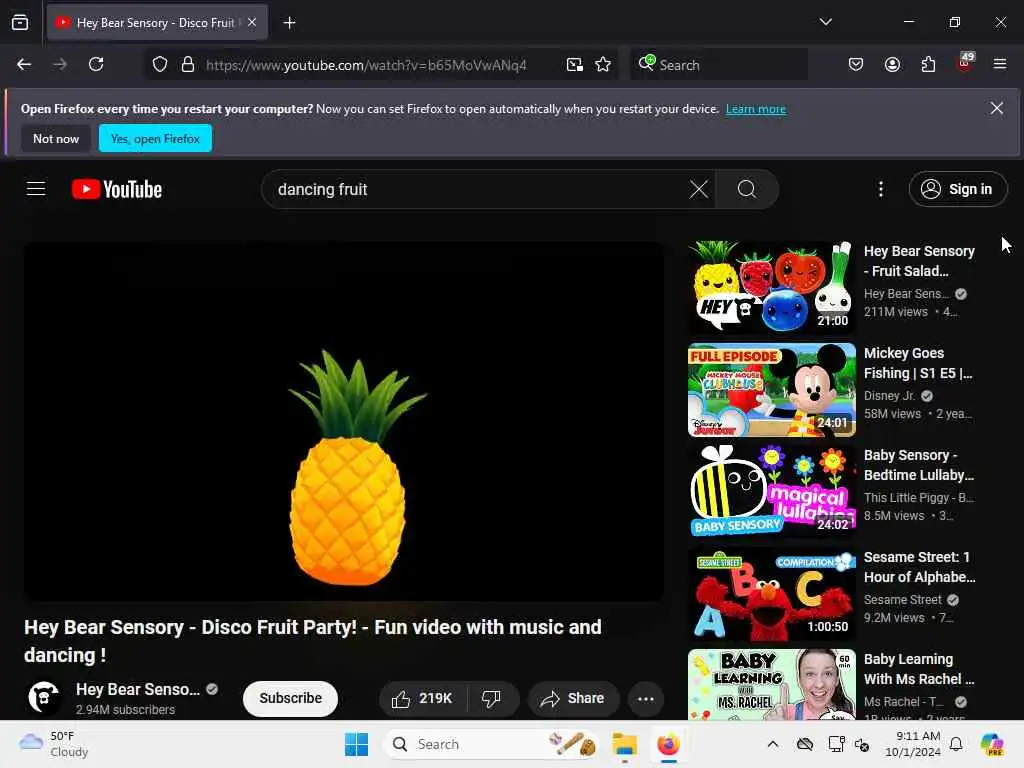Viewport: 1024px width, 768px height.
Task: Bookmark this page with the star
Action: [603, 65]
